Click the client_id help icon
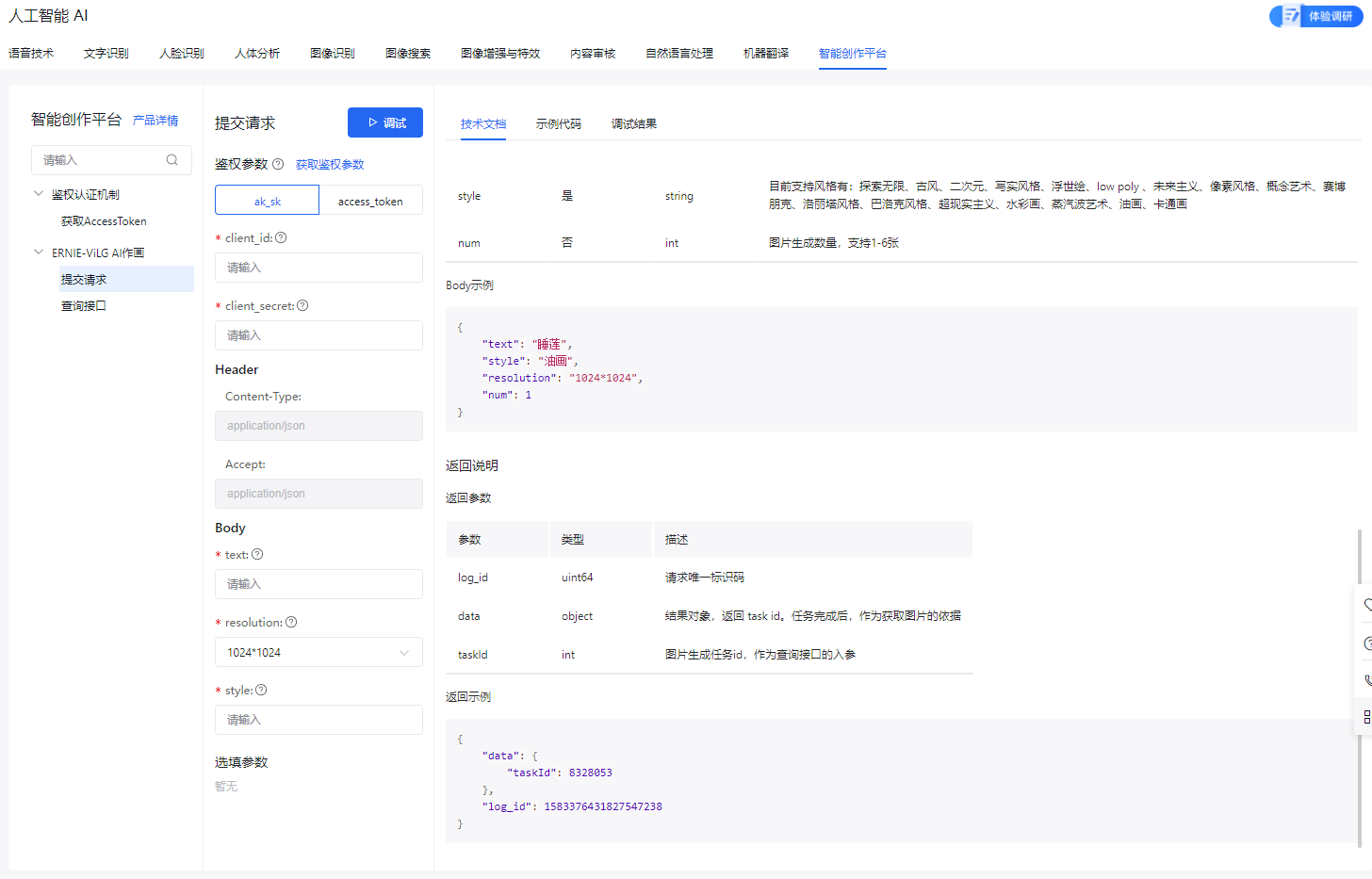1372x879 pixels. pyautogui.click(x=281, y=237)
